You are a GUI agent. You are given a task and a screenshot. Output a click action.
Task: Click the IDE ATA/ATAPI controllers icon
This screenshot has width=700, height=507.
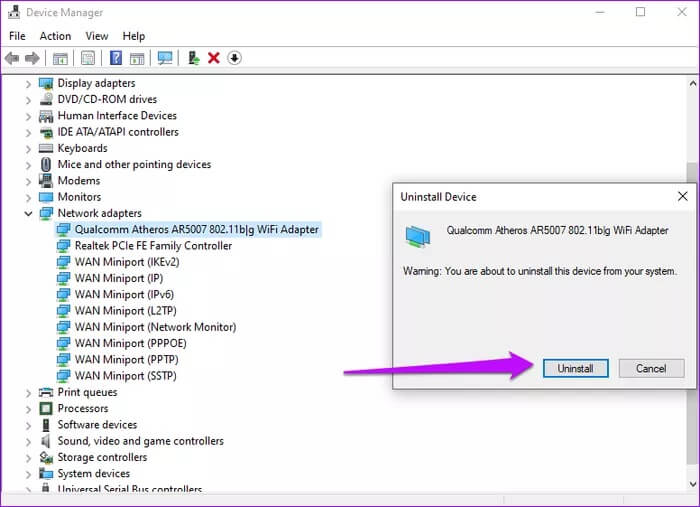46,132
